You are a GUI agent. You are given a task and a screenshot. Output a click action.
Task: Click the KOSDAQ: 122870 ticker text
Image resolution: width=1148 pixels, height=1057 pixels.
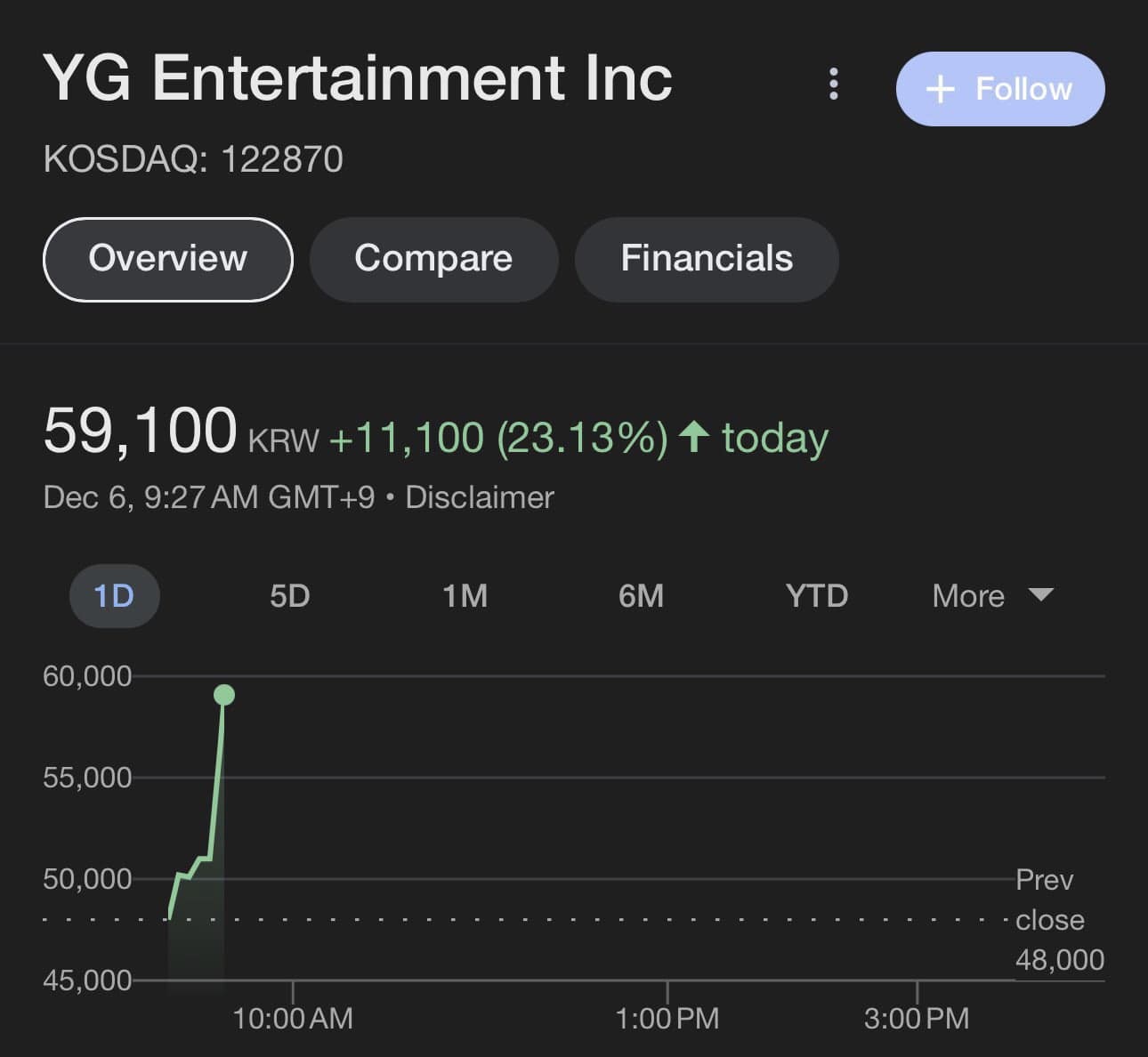[193, 159]
